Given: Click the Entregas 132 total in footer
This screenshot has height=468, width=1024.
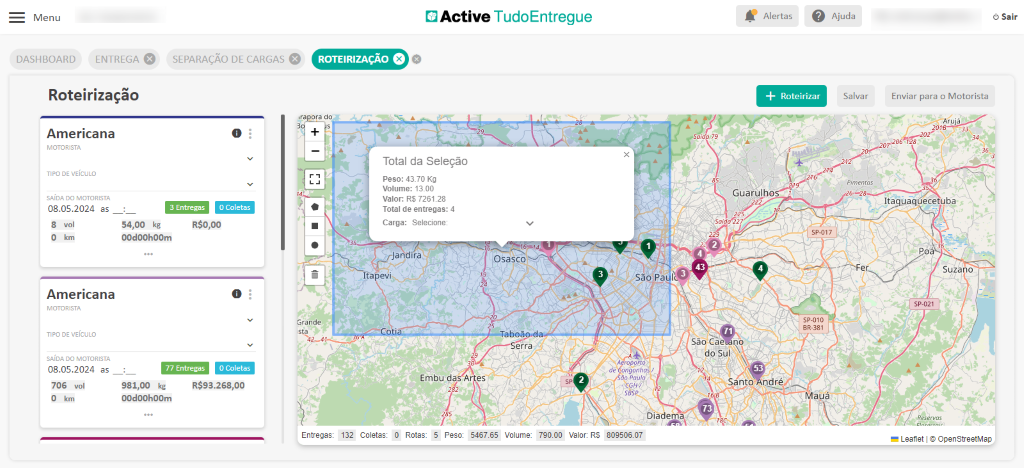Looking at the screenshot, I should coord(328,435).
